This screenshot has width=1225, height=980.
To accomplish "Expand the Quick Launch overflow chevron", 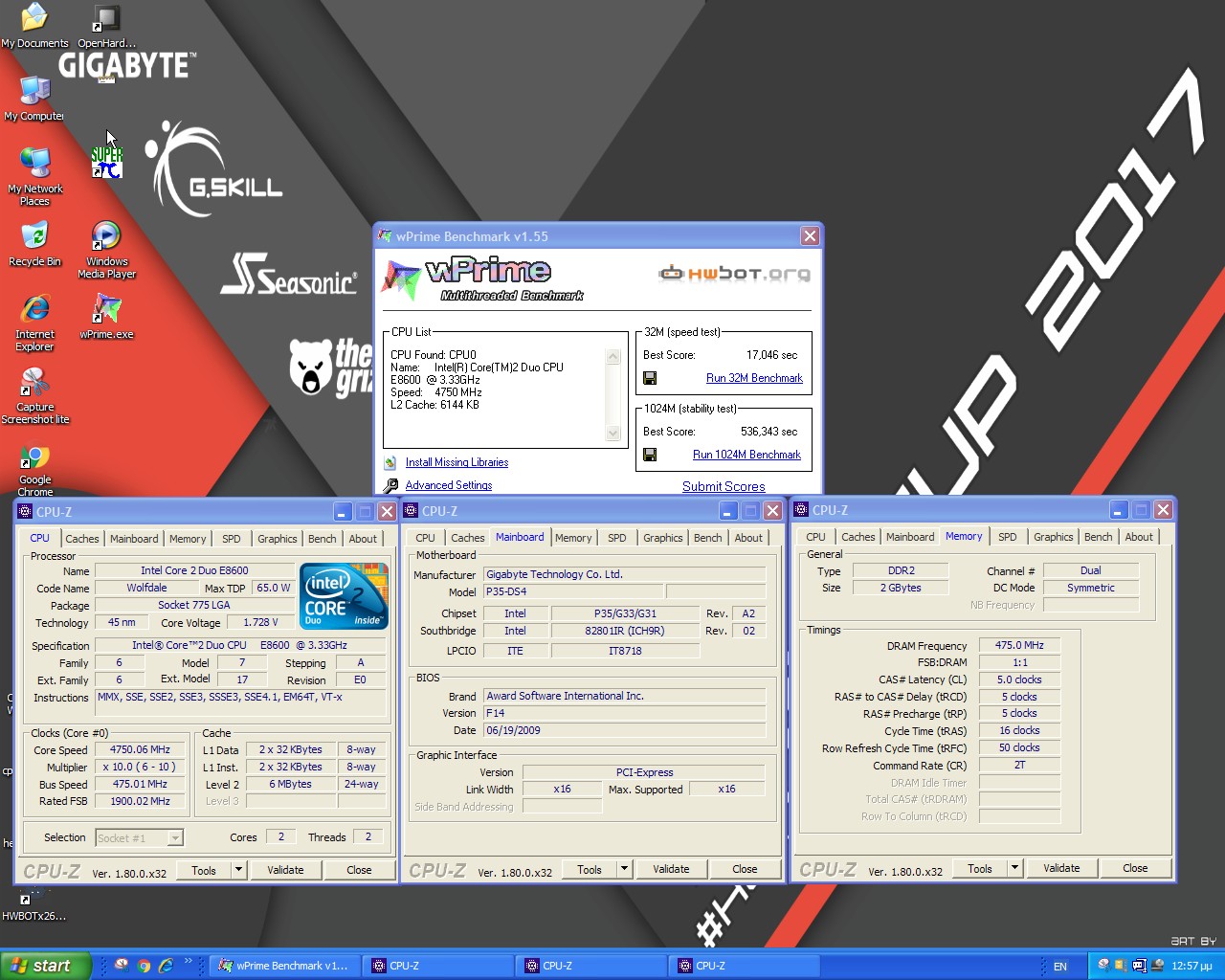I will pyautogui.click(x=189, y=962).
